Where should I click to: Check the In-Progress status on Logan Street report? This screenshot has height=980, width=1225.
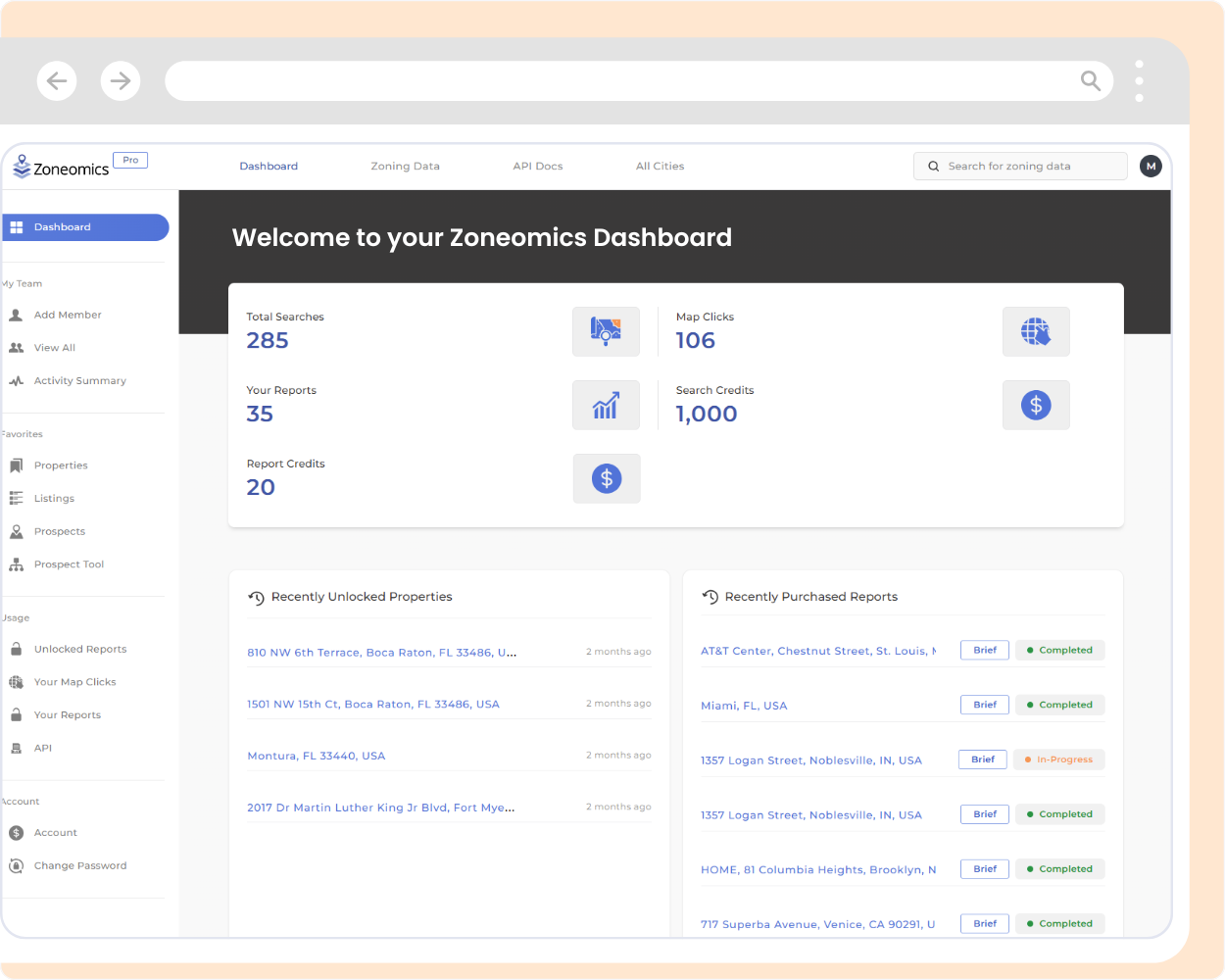point(1058,759)
